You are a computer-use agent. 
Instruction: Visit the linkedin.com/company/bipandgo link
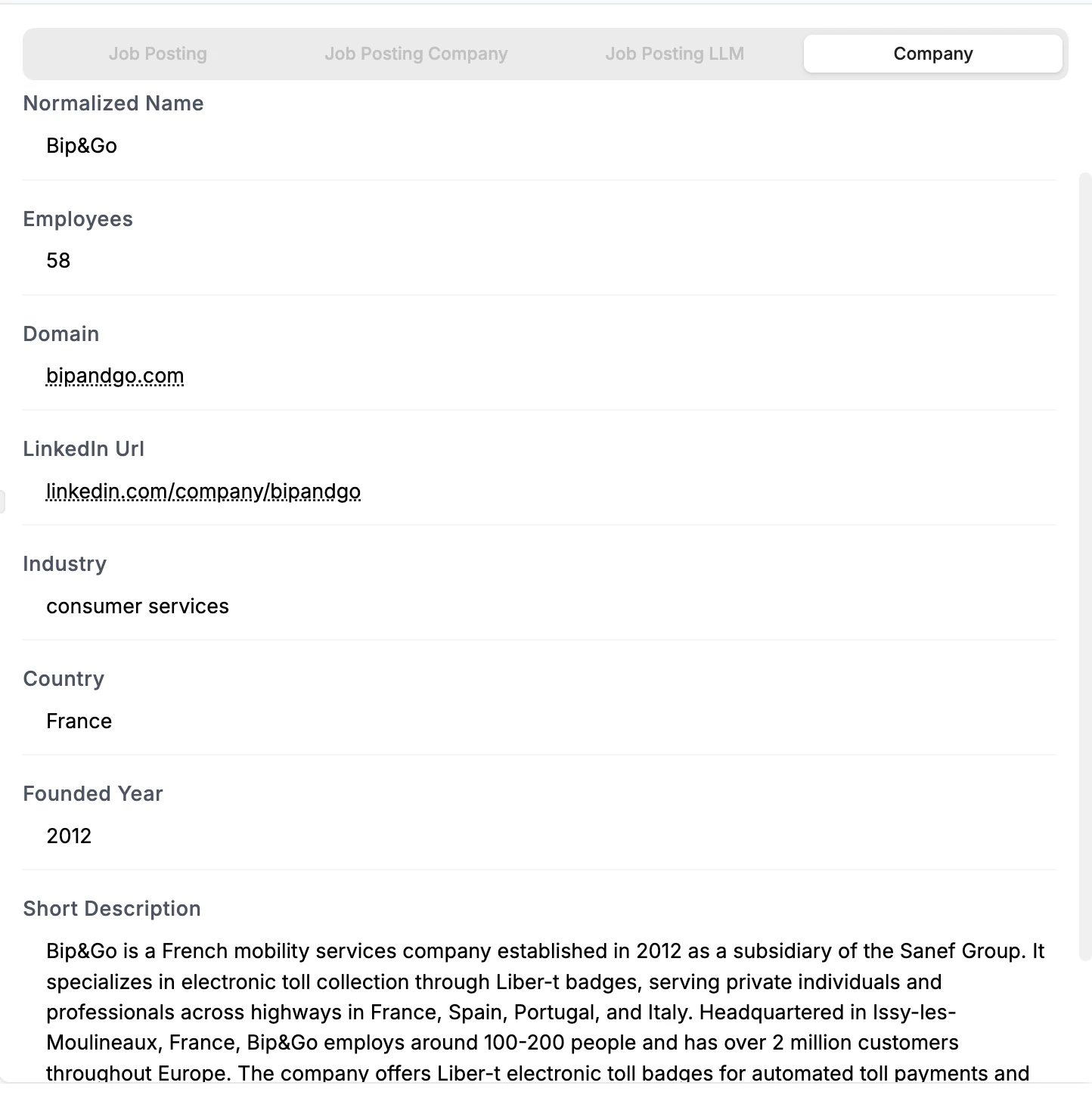pos(203,492)
